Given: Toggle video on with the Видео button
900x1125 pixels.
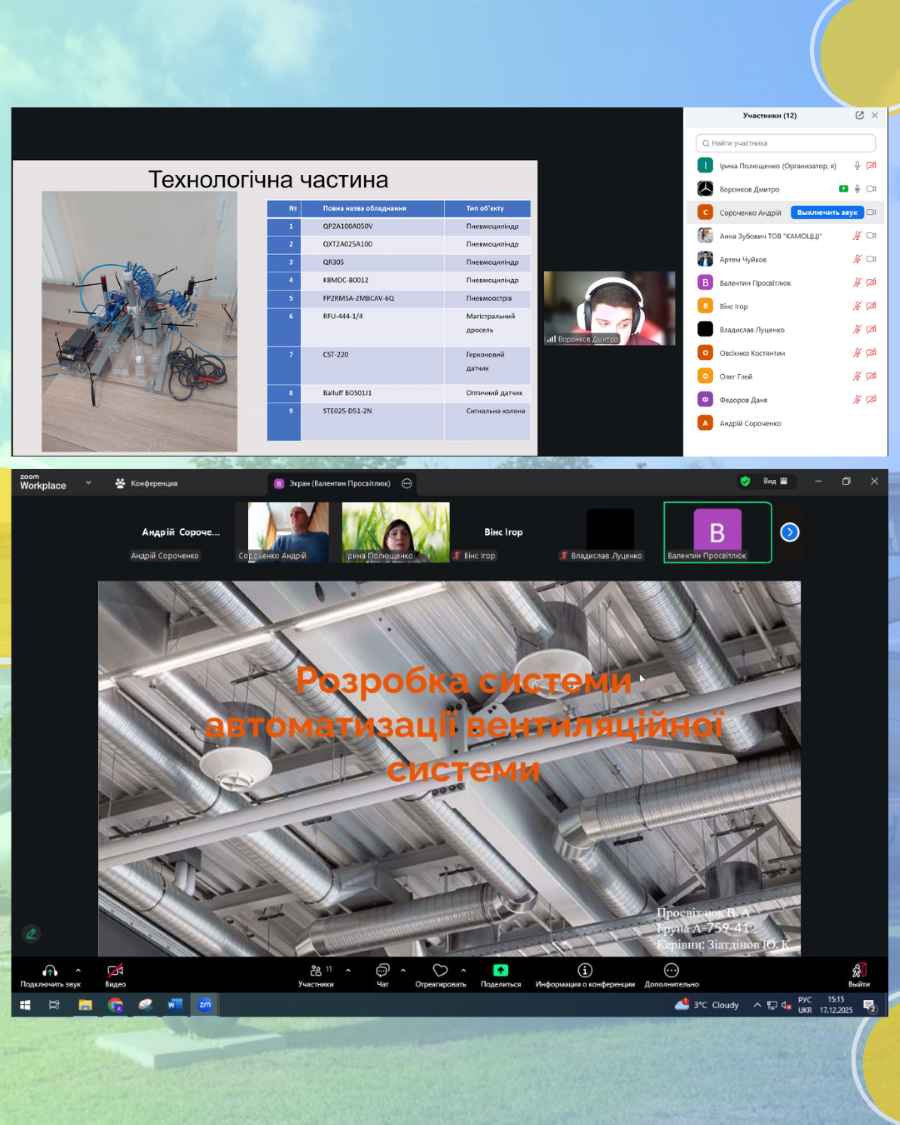Looking at the screenshot, I should click(115, 970).
